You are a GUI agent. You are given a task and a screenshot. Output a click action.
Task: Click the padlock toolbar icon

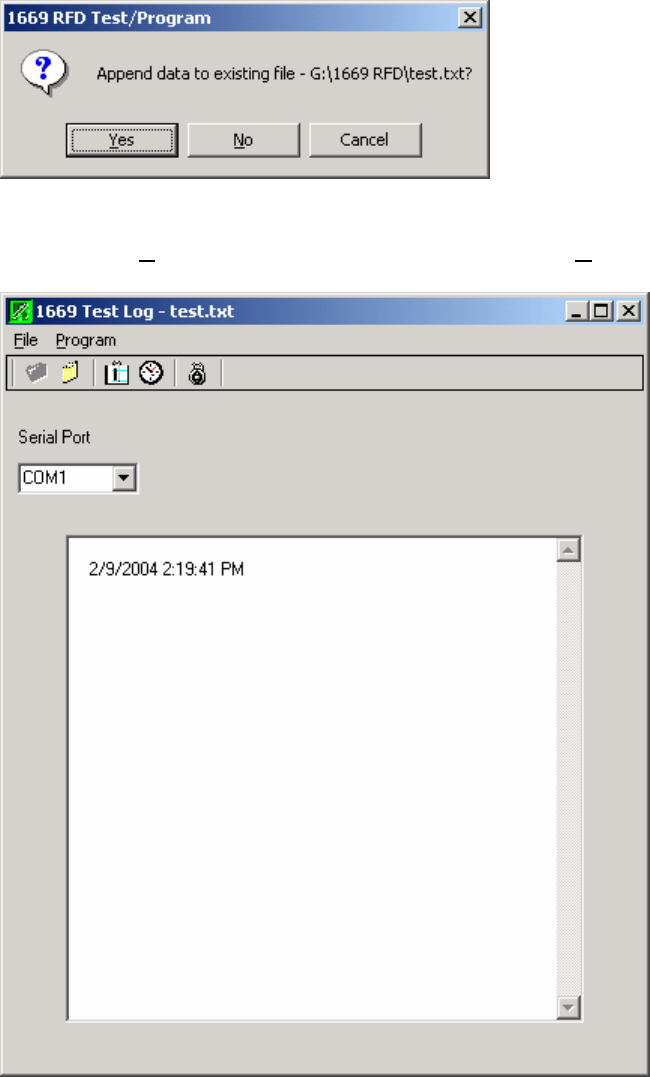click(x=198, y=373)
